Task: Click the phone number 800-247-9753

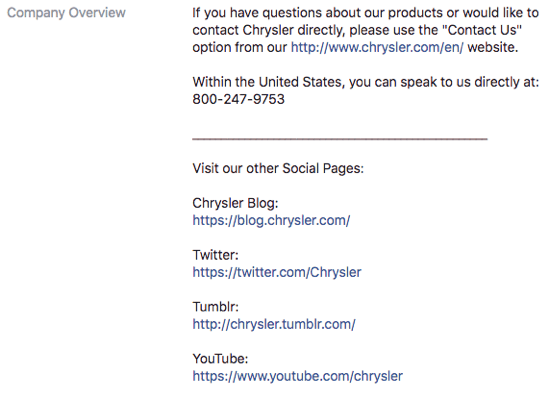Action: 239,99
